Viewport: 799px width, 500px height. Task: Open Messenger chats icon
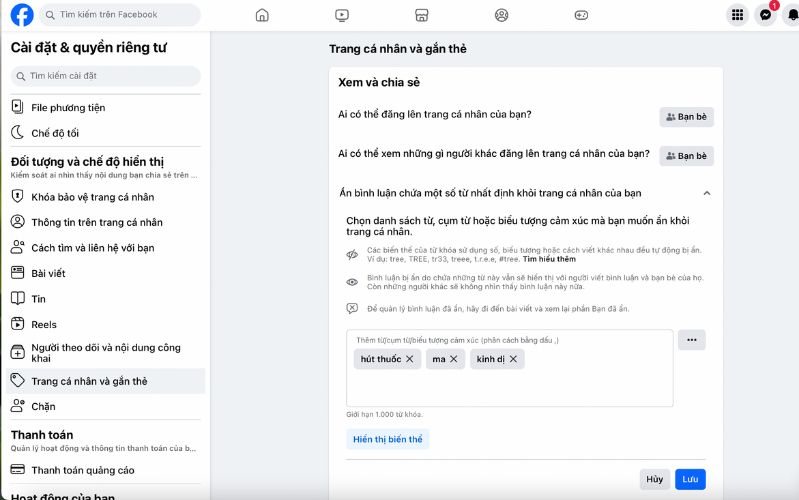765,15
